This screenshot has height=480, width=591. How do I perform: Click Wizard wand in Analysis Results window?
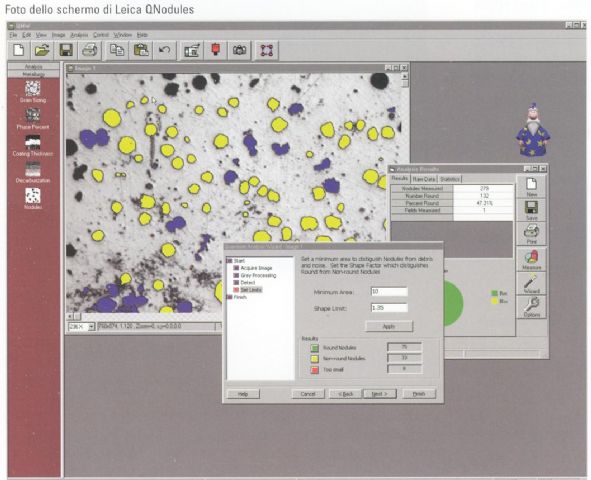point(531,283)
